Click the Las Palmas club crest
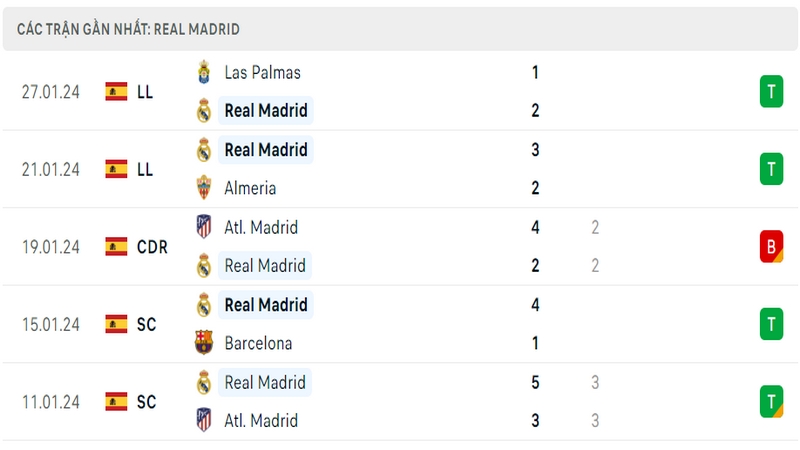This screenshot has height=450, width=800. [204, 72]
